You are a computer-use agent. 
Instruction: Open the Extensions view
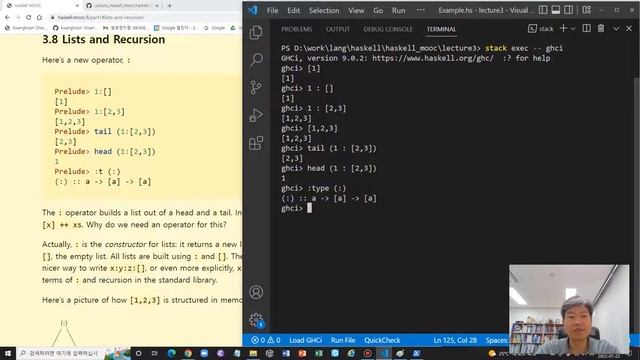(256, 143)
